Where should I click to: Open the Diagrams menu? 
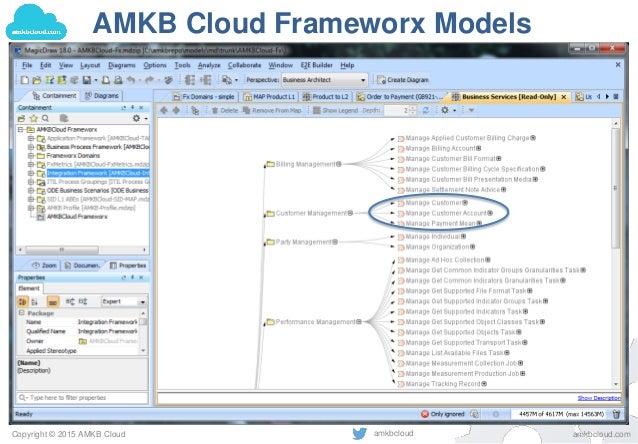tap(122, 65)
